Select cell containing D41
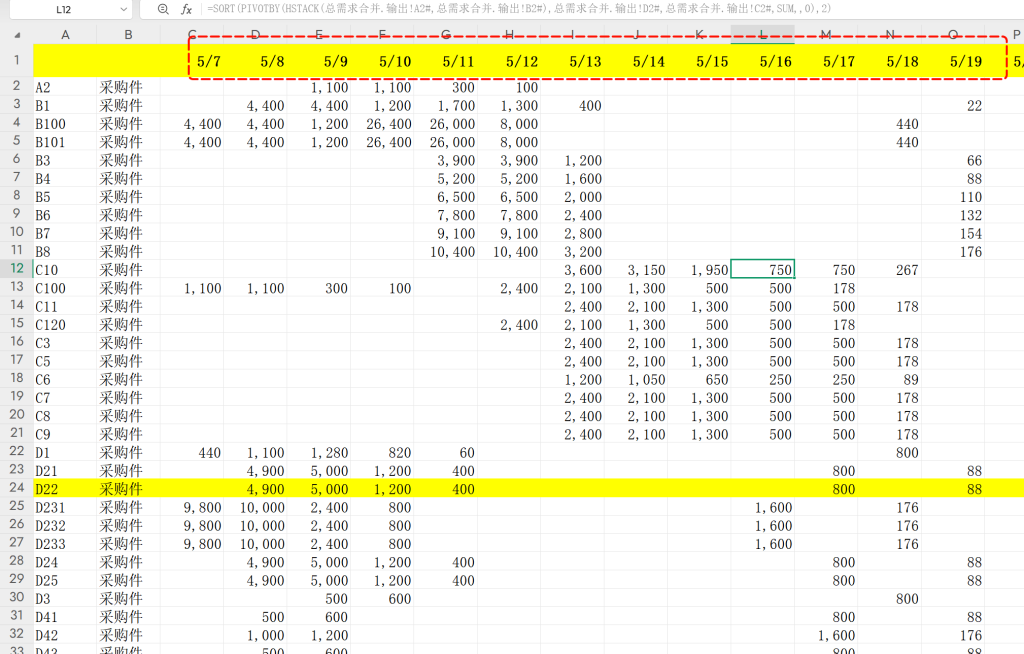Viewport: 1024px width, 654px height. click(x=65, y=617)
